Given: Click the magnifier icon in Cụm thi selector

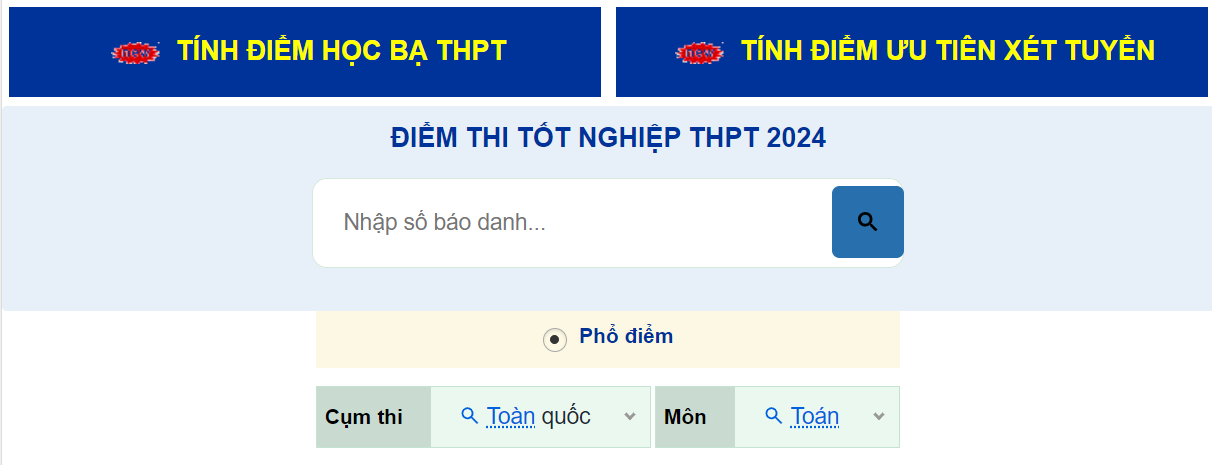Looking at the screenshot, I should coord(470,416).
